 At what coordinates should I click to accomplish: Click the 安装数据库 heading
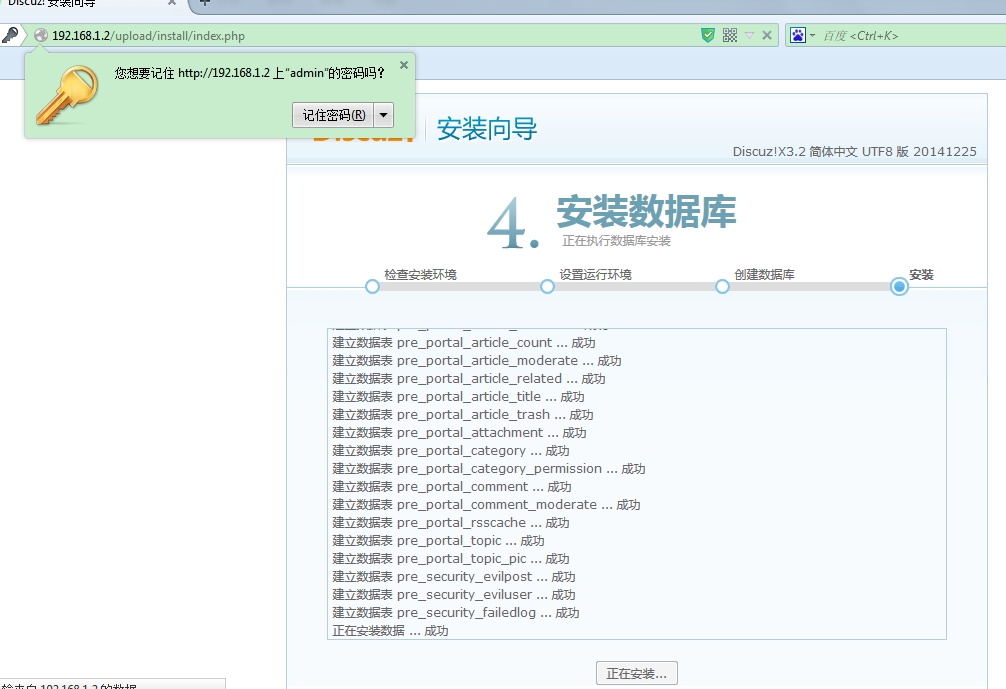[646, 212]
